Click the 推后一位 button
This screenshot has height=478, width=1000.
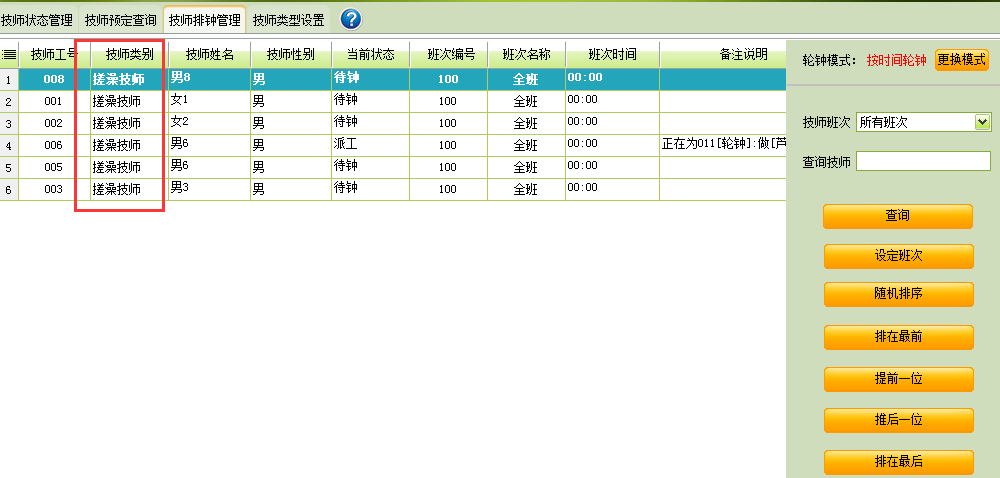click(898, 421)
